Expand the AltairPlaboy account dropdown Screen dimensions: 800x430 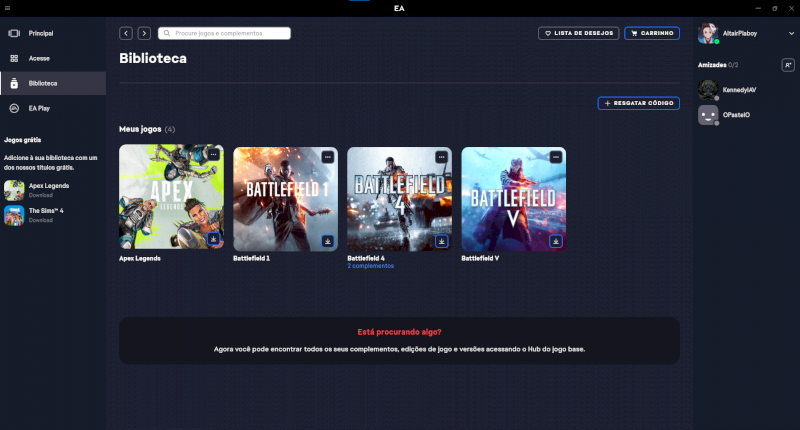[x=791, y=33]
